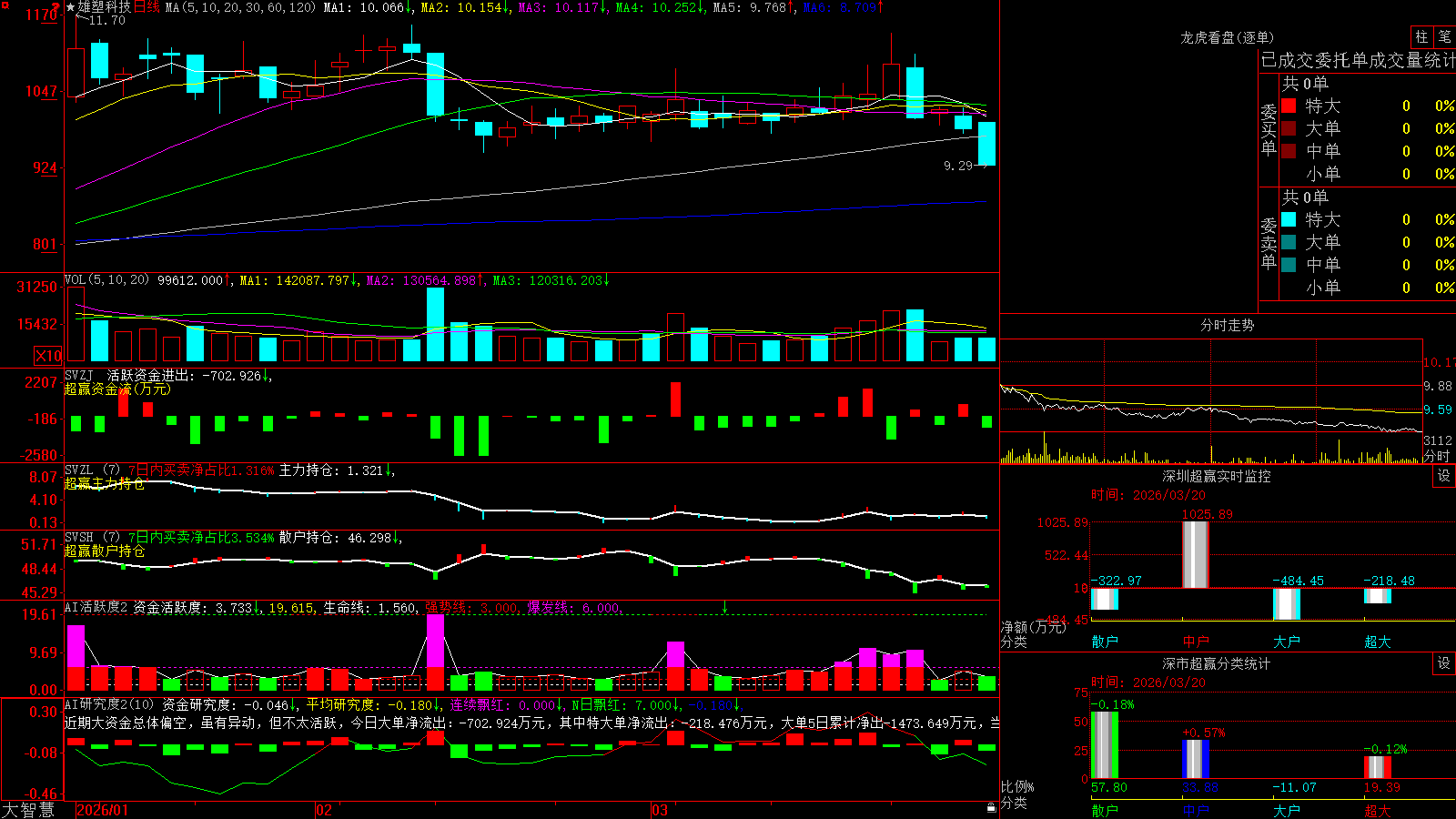Select the 2026/01 date marker on the timeline
The width and height of the screenshot is (1456, 819).
point(103,810)
